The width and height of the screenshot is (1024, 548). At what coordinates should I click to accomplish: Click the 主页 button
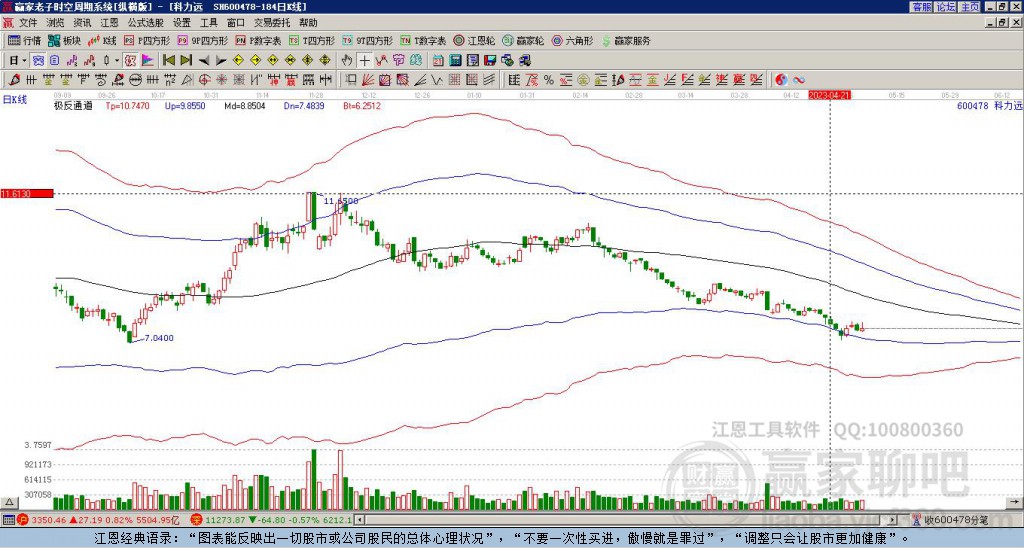click(x=970, y=7)
